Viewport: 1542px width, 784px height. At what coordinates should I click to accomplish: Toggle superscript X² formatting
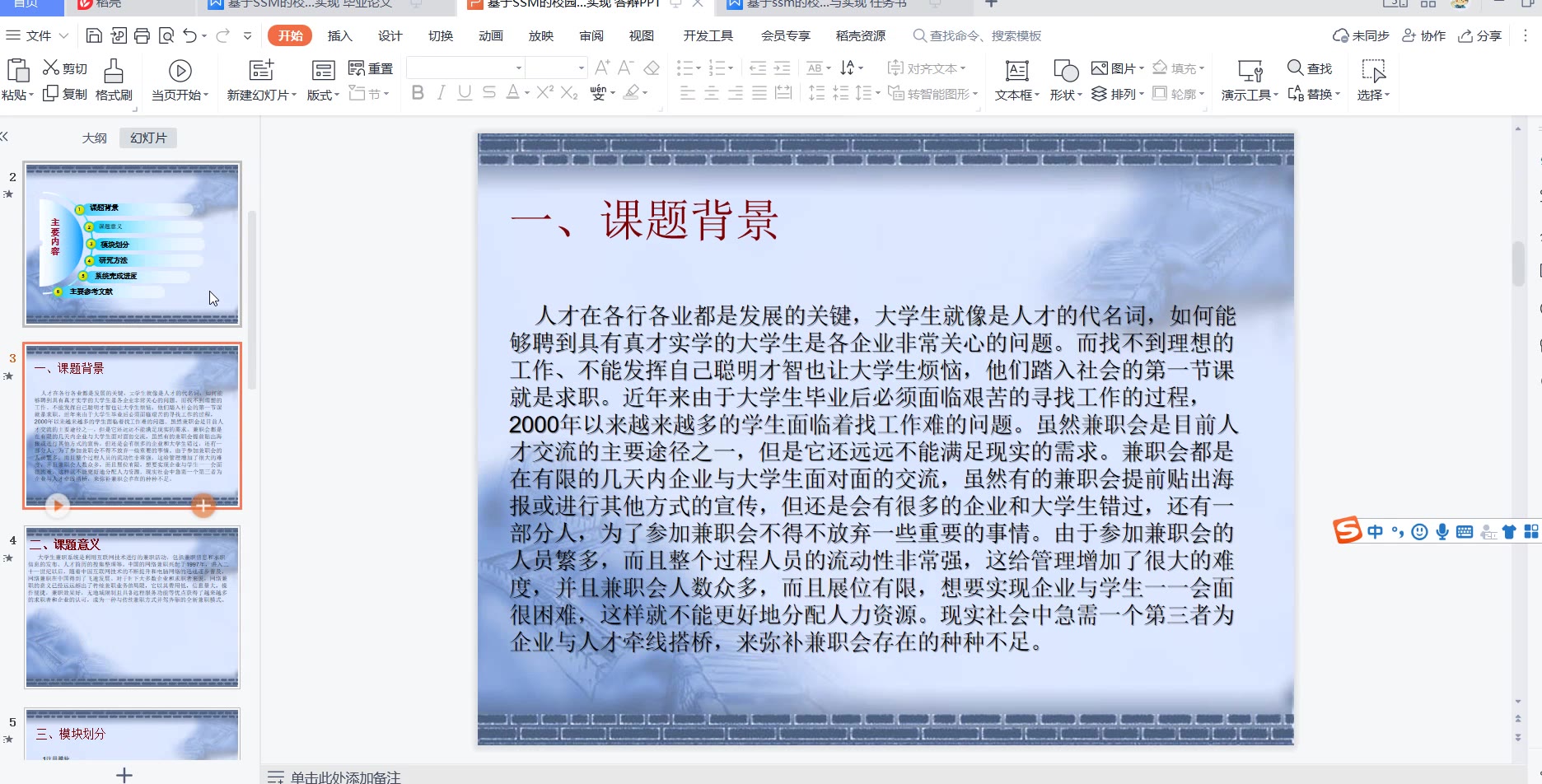coord(545,92)
